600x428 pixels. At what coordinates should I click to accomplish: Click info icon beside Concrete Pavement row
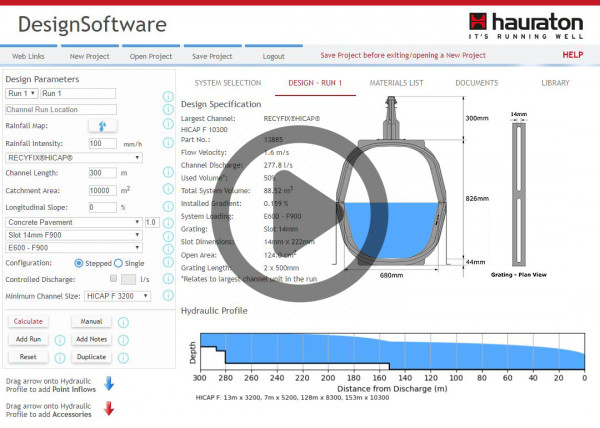tap(168, 223)
